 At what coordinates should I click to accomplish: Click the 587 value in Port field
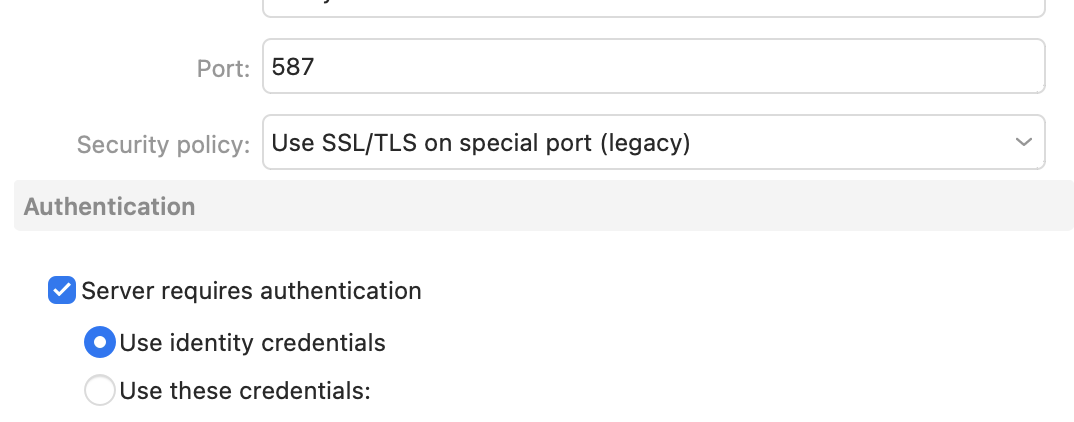coord(293,67)
